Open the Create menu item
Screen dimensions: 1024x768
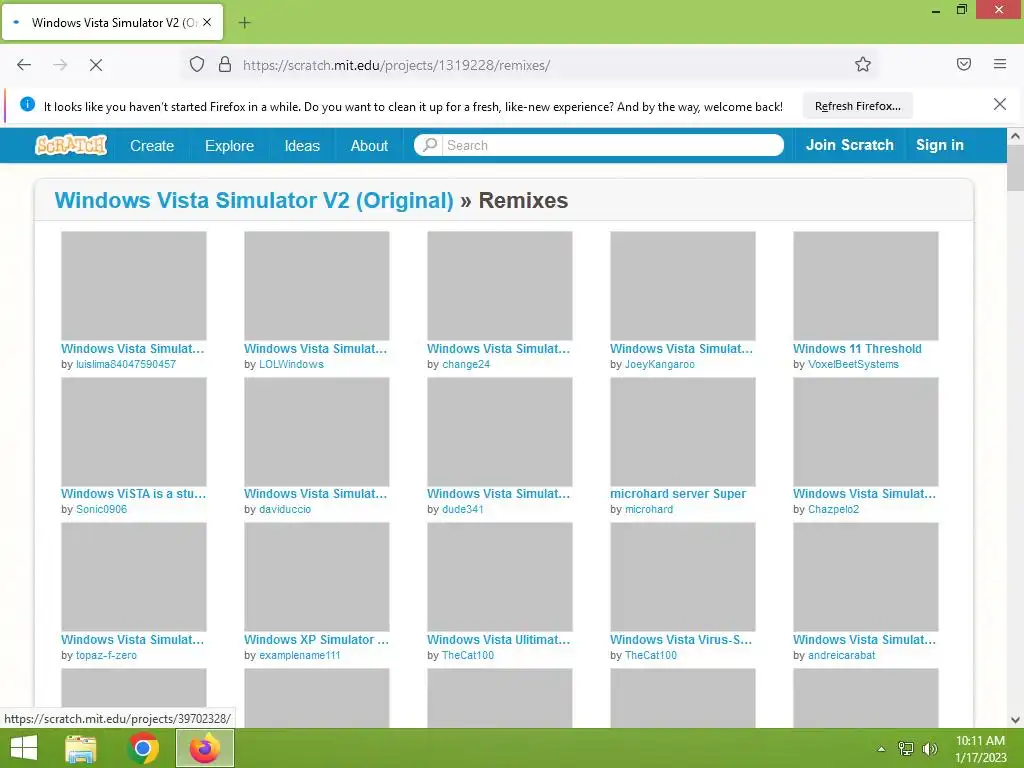point(152,146)
